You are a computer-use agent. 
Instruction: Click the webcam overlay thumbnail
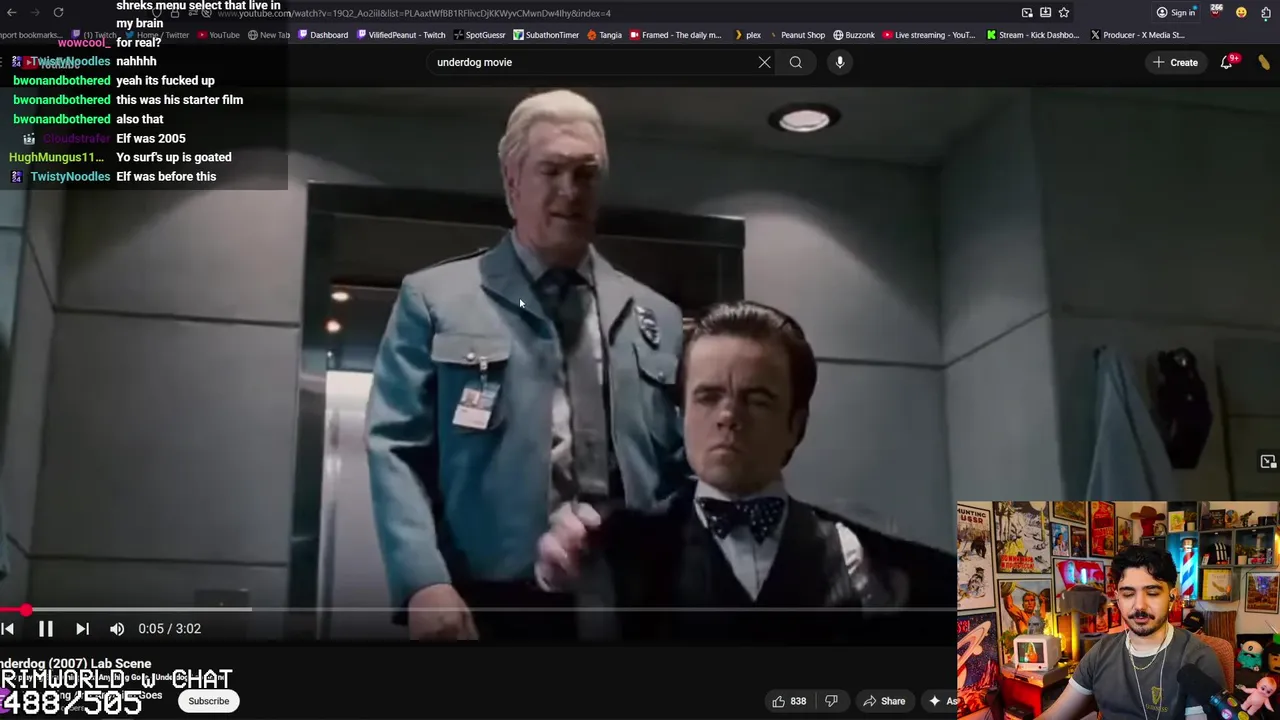click(x=1118, y=610)
